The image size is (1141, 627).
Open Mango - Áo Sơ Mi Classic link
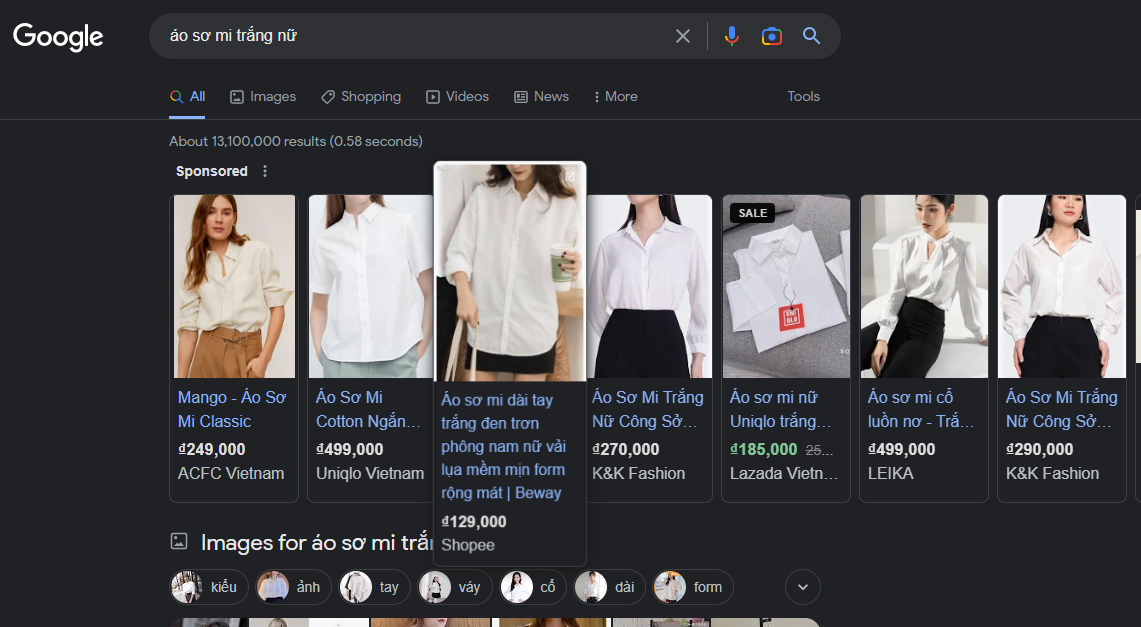pyautogui.click(x=232, y=409)
